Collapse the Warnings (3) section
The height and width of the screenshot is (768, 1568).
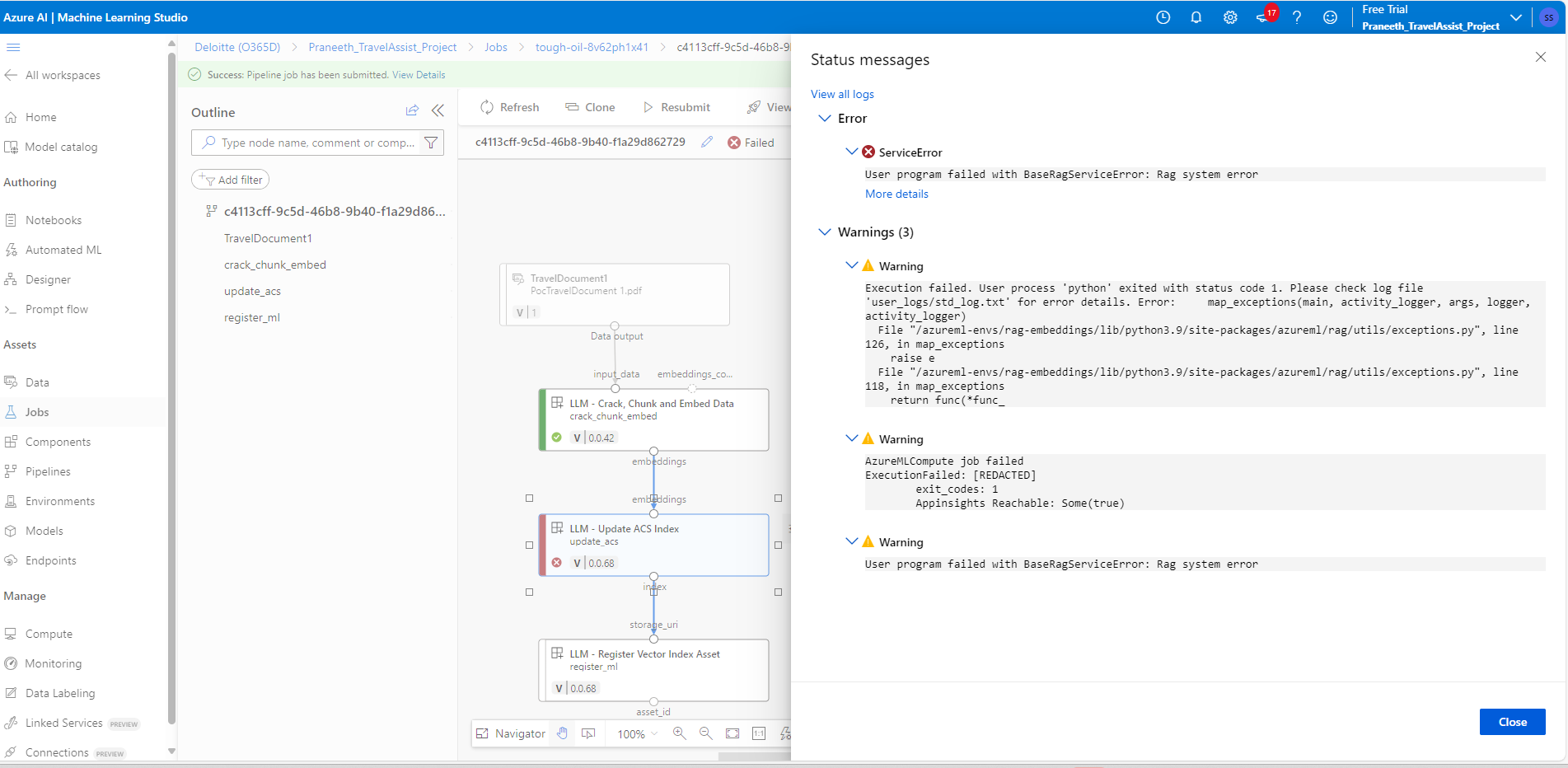coord(825,232)
